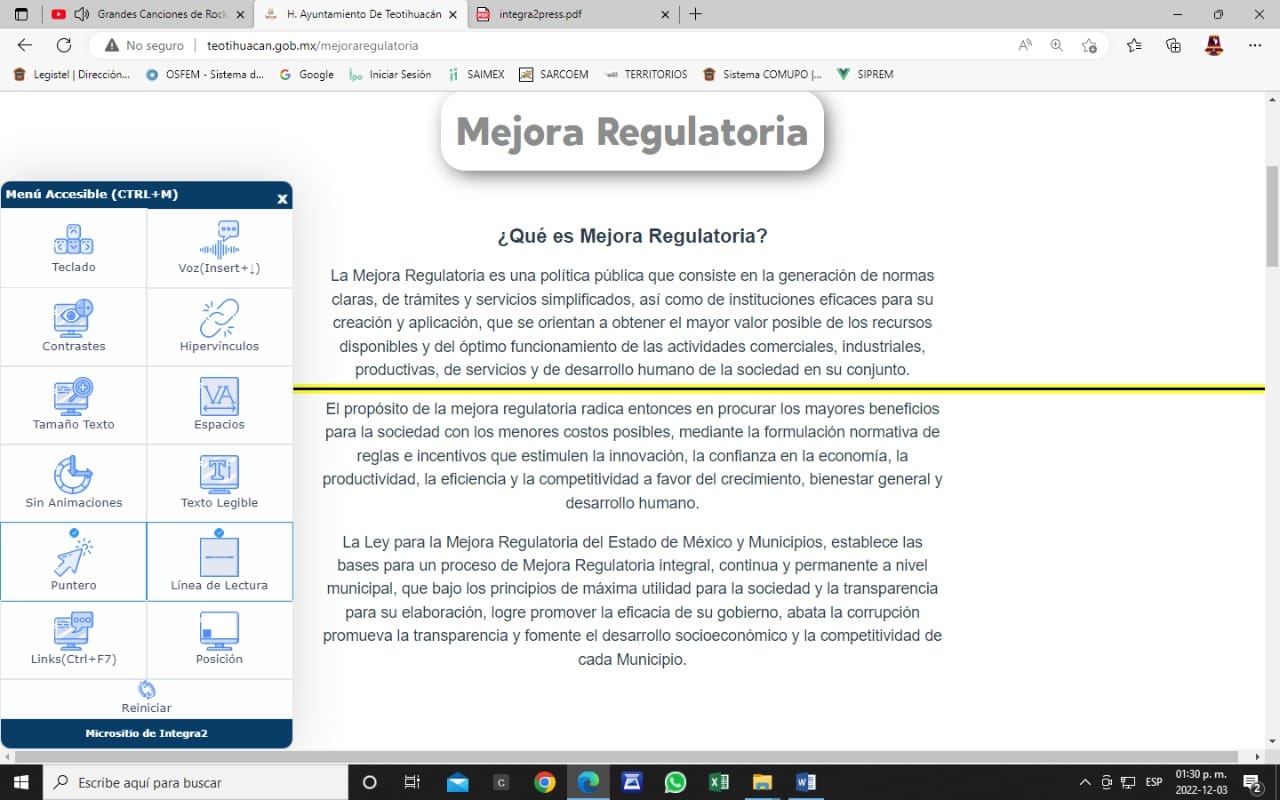Screen dimensions: 1280x800
Task: Open the Legistel bookmark
Action: pyautogui.click(x=71, y=74)
